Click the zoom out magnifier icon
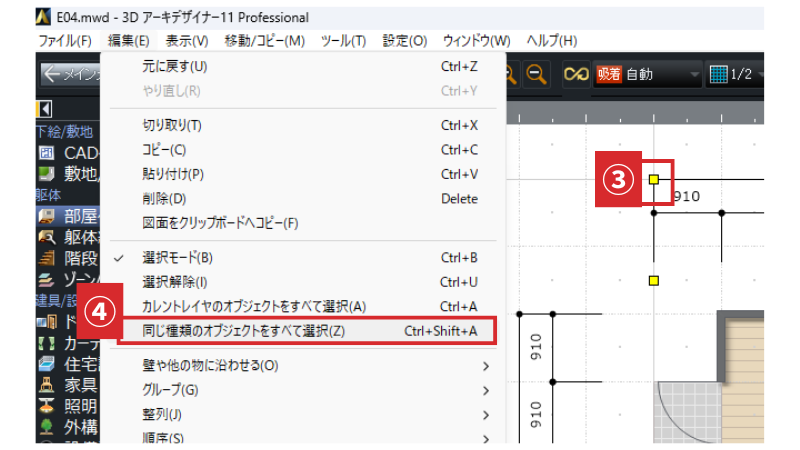Screen dimensions: 800x450 (x=536, y=74)
